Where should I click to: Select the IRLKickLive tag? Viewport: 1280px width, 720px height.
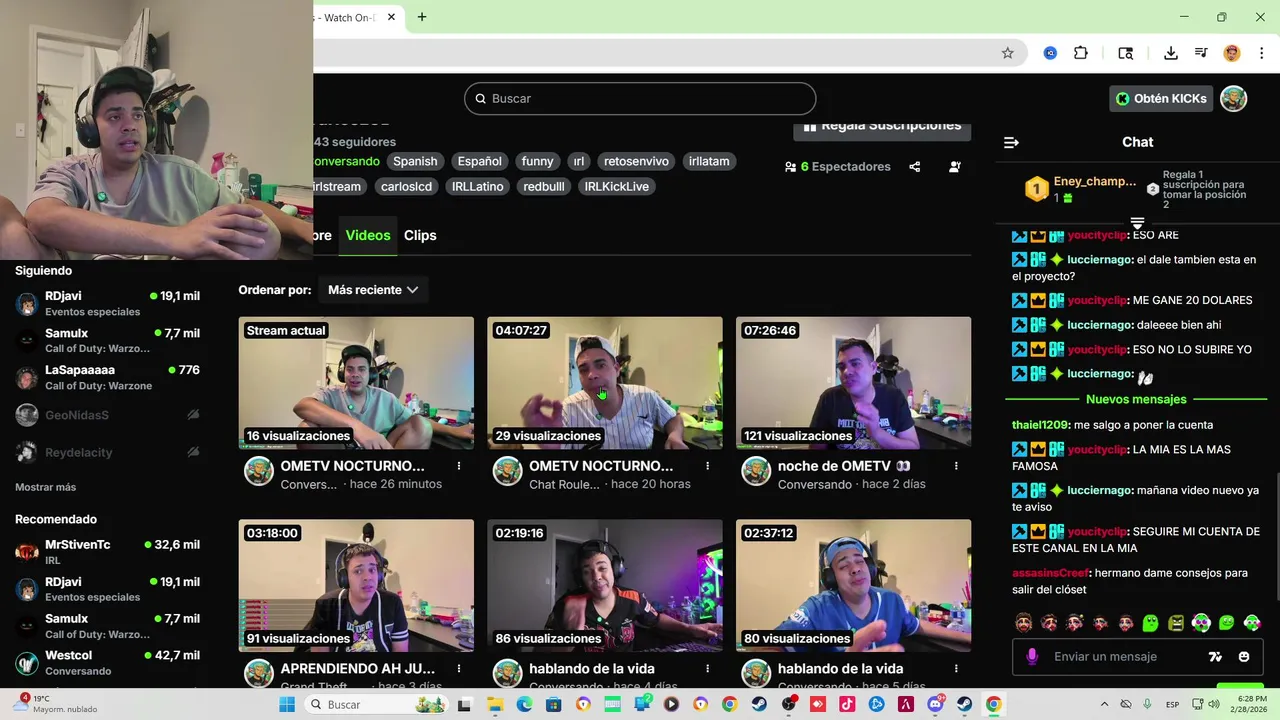[x=616, y=186]
